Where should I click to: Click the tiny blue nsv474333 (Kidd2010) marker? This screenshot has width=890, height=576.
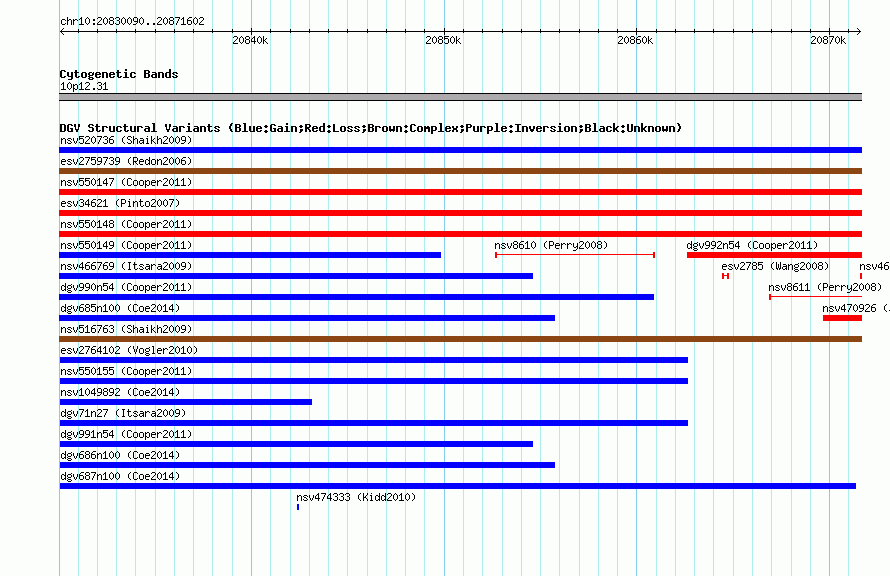click(x=298, y=507)
